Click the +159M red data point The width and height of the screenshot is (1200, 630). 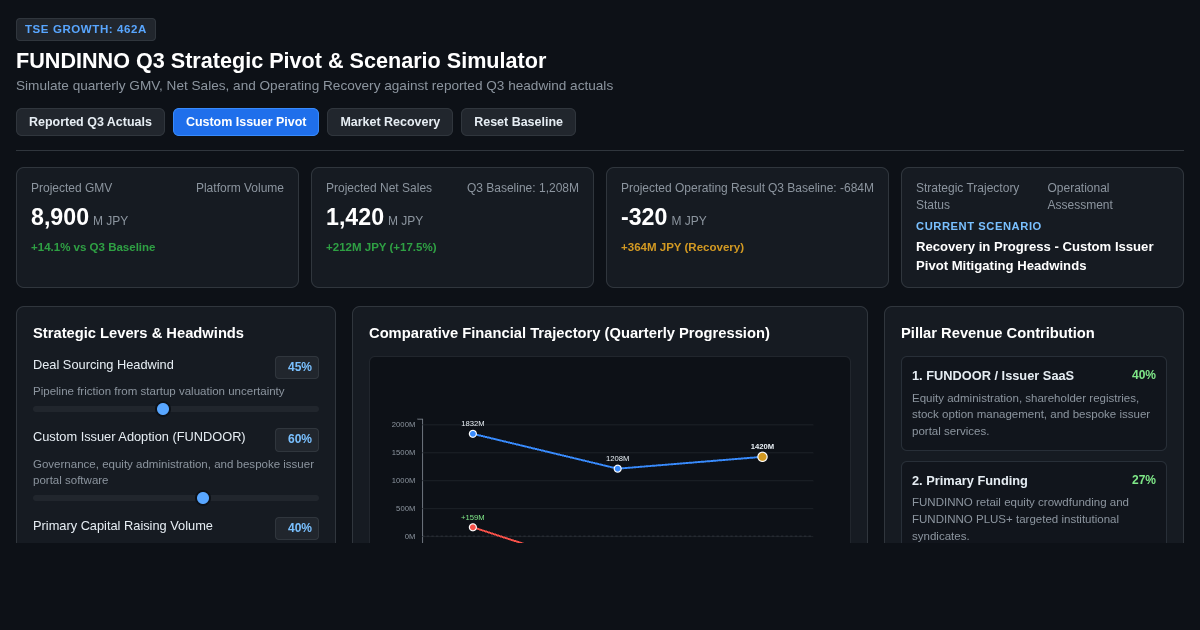point(473,527)
